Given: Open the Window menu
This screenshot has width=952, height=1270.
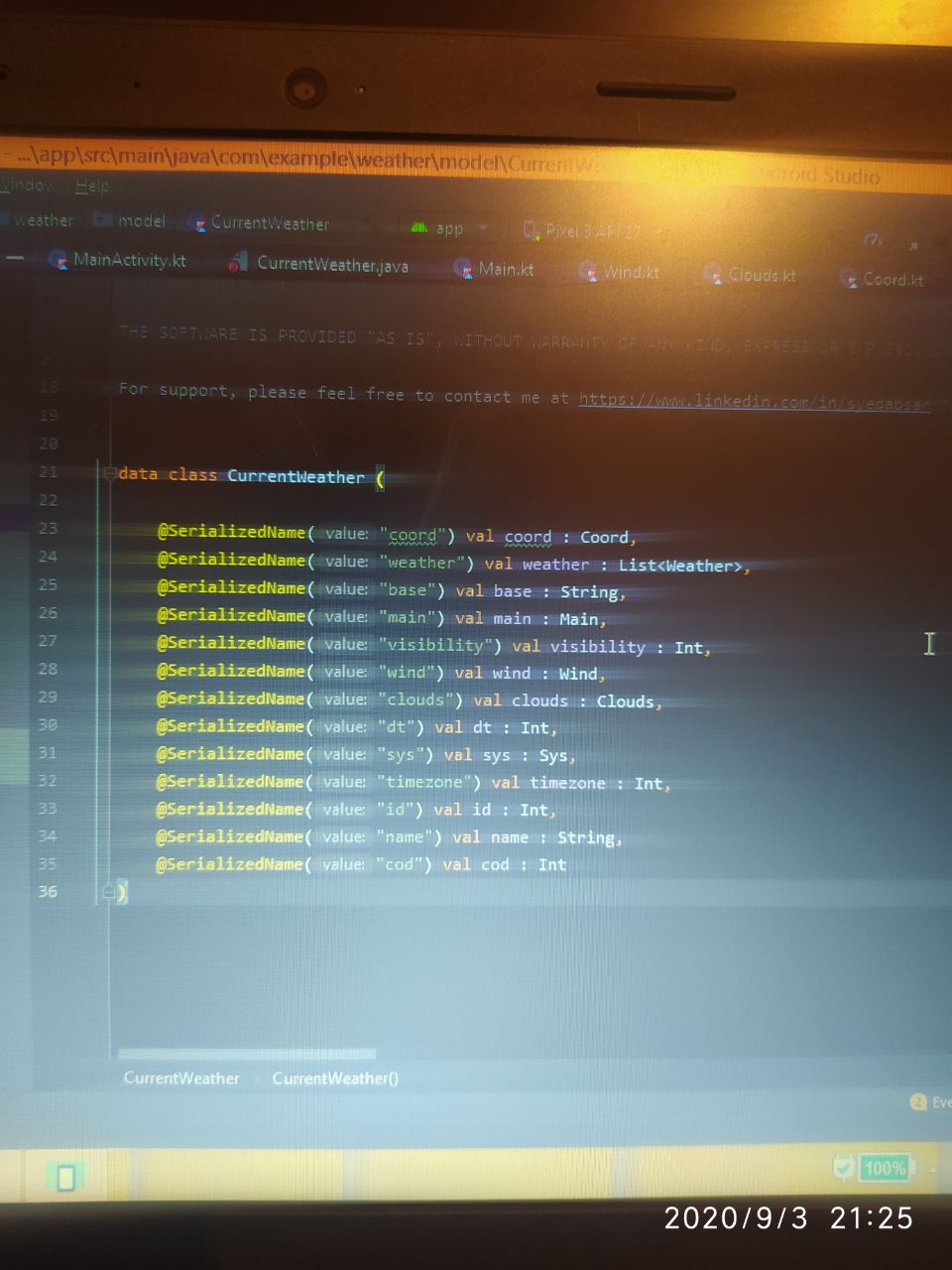Looking at the screenshot, I should tap(28, 185).
